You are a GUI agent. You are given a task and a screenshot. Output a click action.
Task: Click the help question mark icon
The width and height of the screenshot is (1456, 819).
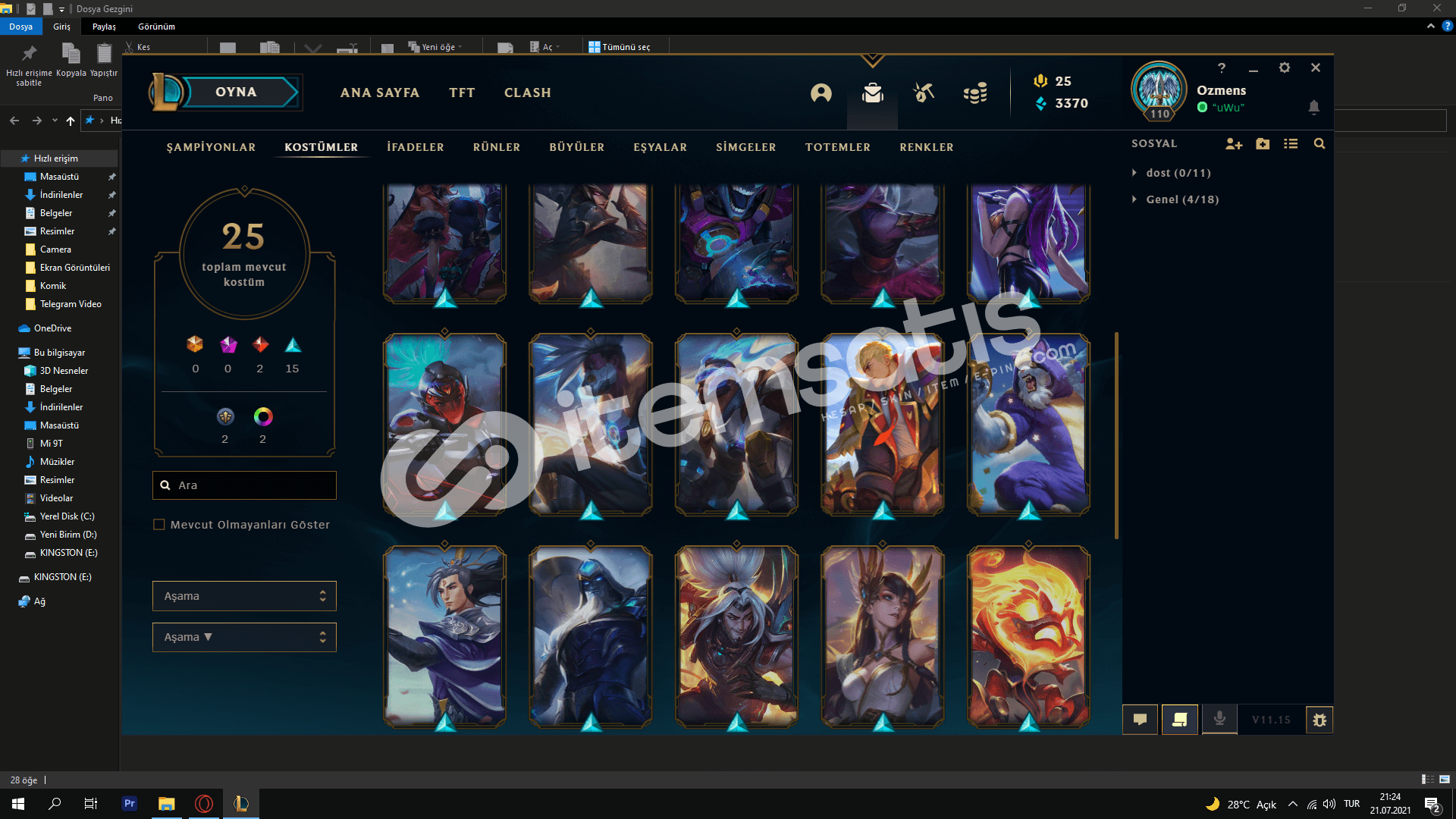pyautogui.click(x=1222, y=67)
